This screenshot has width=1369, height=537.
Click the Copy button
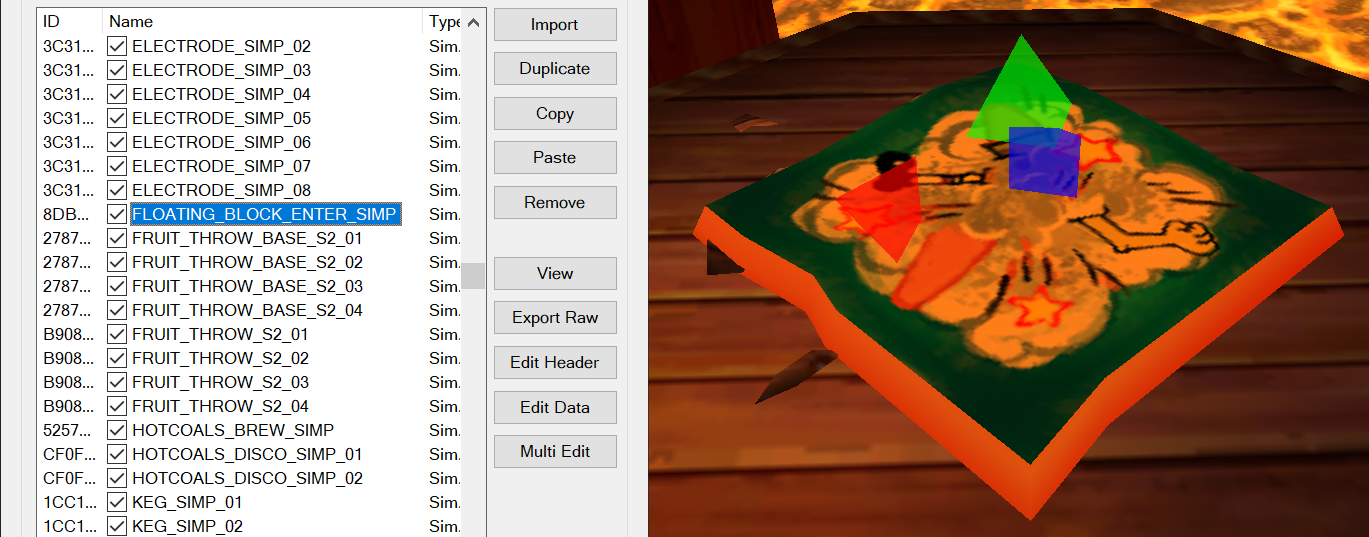tap(555, 113)
